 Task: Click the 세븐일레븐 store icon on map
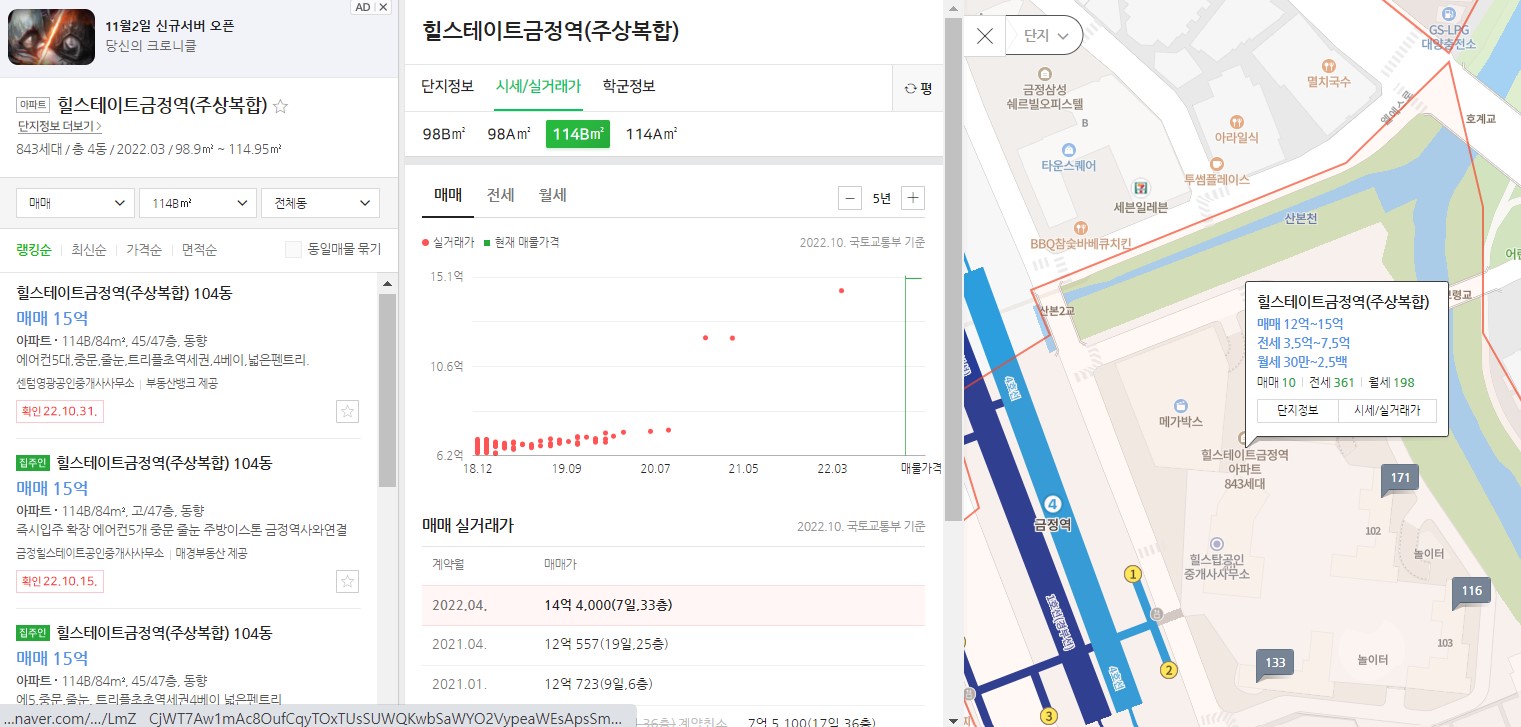[x=1141, y=187]
